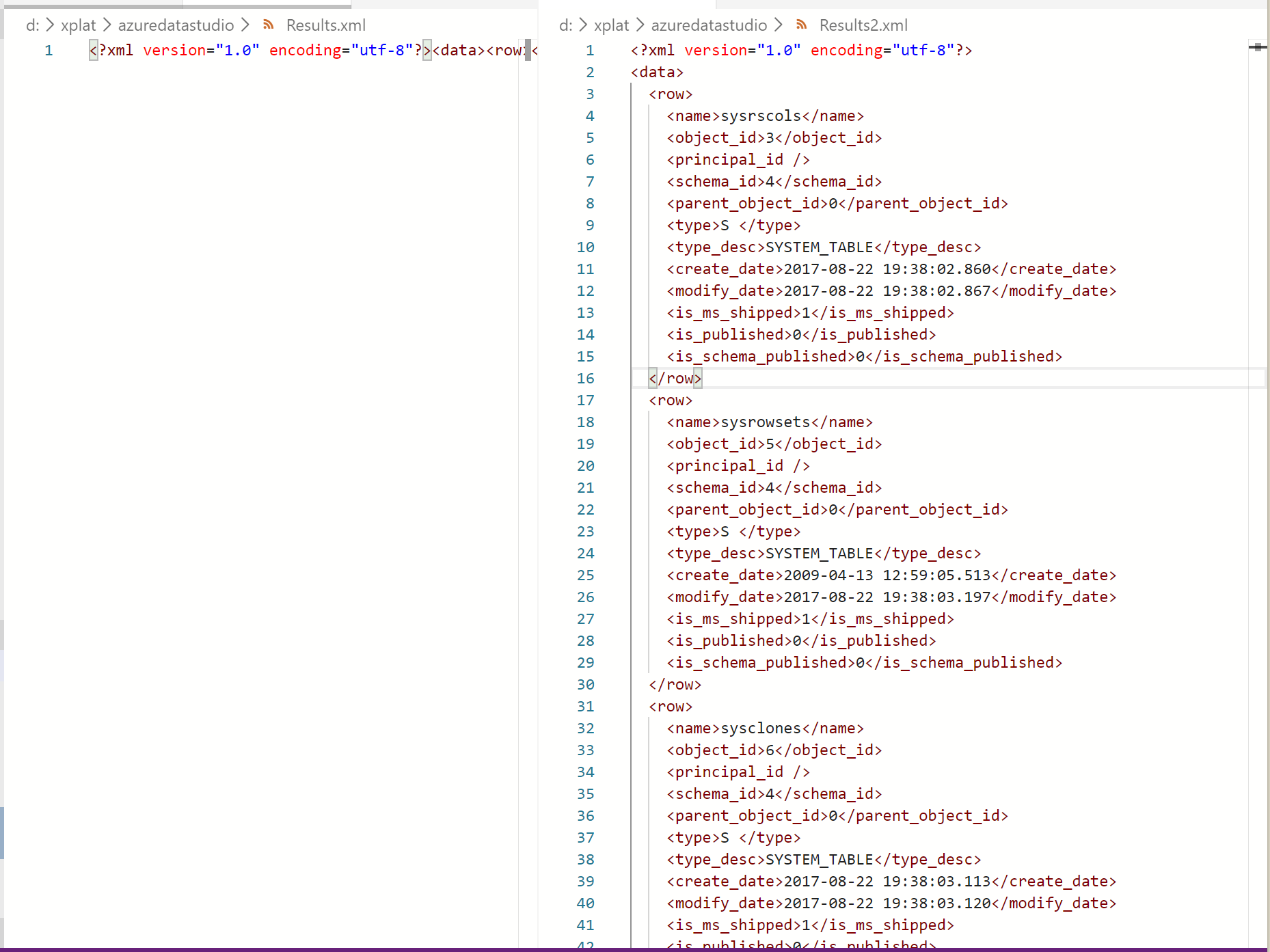The width and height of the screenshot is (1270, 952).
Task: Click the </row> closing tag on line 16
Action: 675,378
